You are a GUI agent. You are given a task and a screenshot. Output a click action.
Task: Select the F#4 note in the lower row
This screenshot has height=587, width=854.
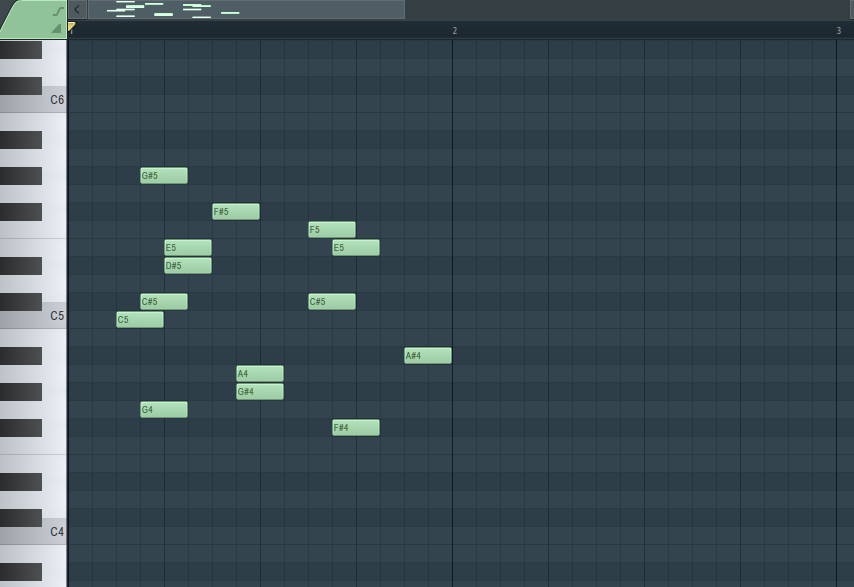(354, 427)
